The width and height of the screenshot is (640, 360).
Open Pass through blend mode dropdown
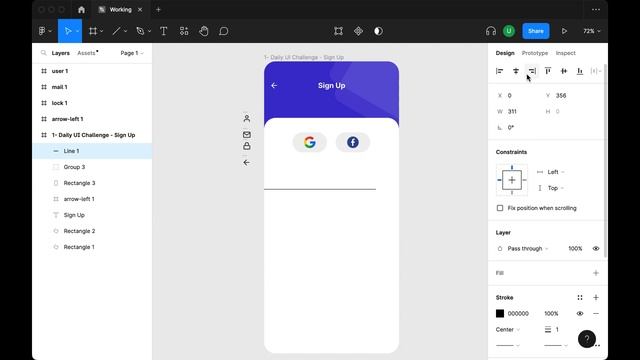click(528, 249)
